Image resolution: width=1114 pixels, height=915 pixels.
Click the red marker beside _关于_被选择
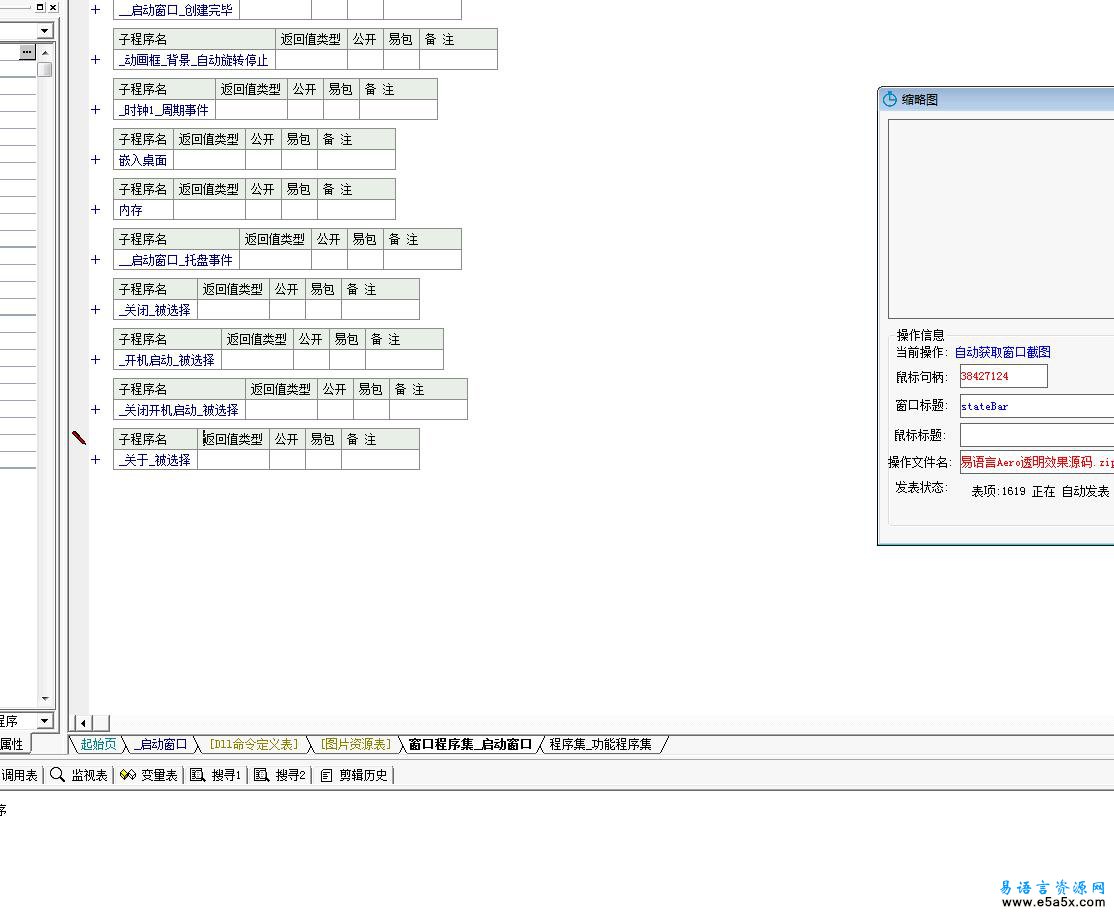point(79,438)
